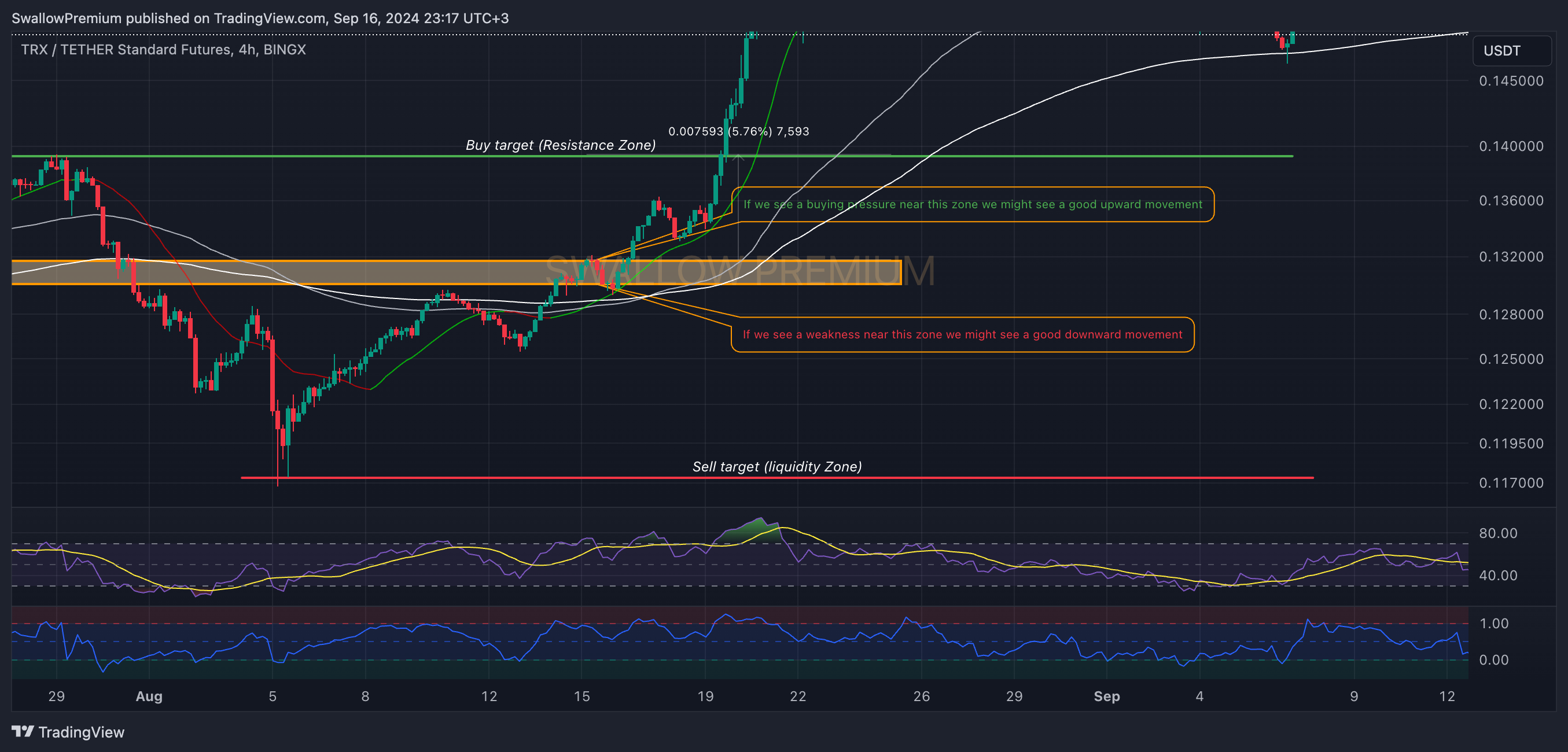Click date 29 before Sep on time axis
Viewport: 1568px width, 752px height.
tap(1014, 696)
